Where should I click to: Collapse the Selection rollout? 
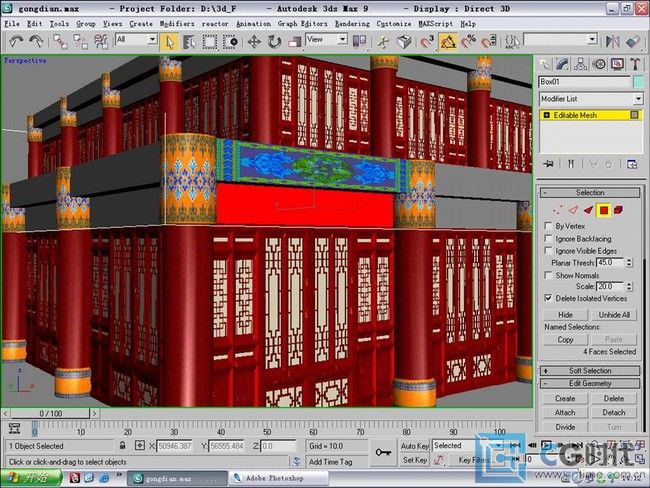590,192
